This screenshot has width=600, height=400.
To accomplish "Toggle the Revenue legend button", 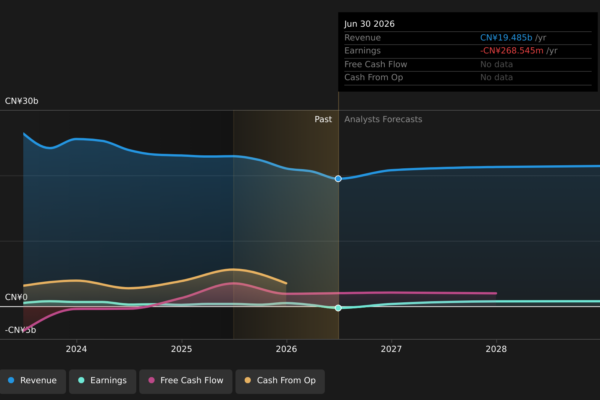I will (33, 381).
